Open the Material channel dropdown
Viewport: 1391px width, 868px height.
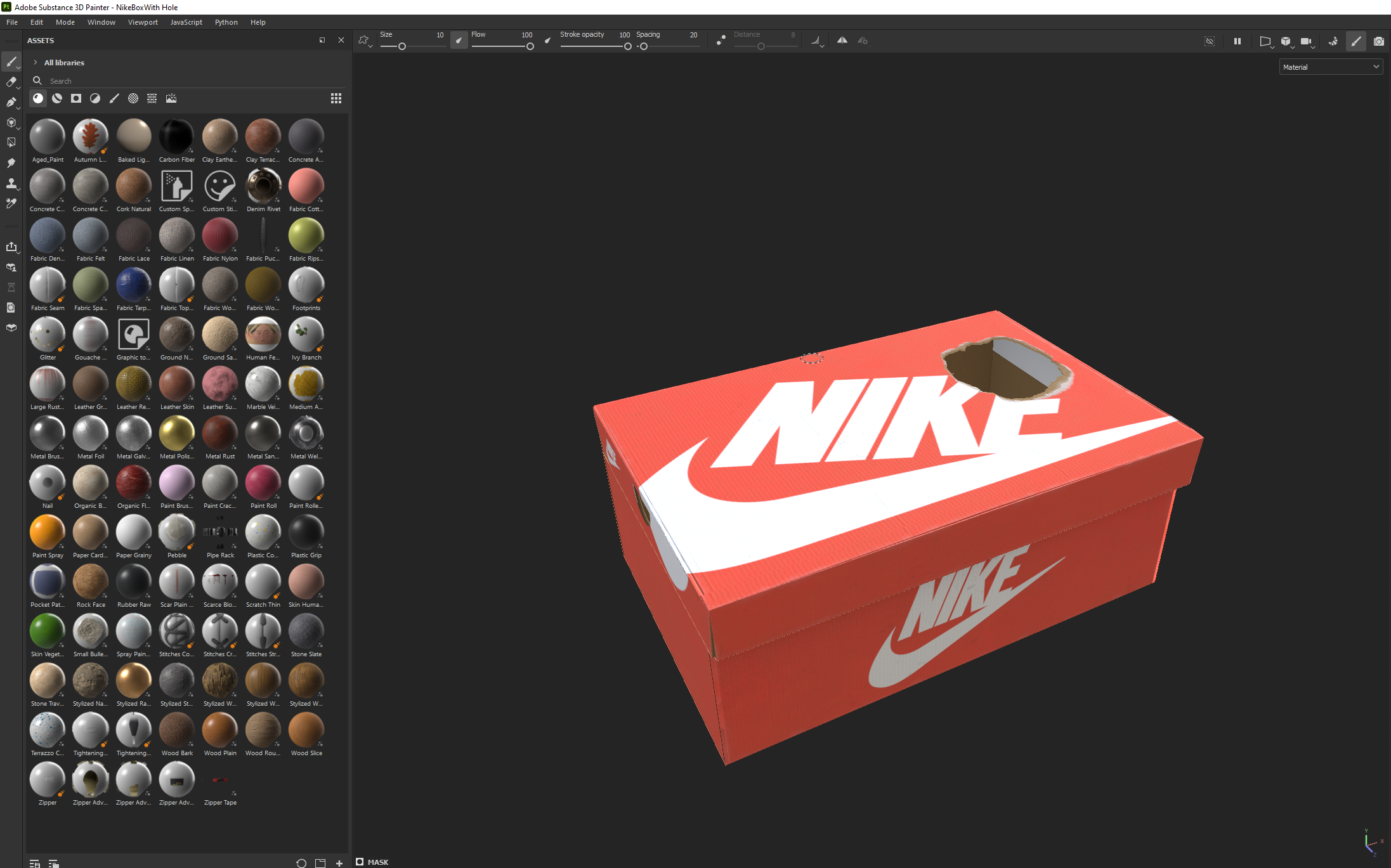1330,67
